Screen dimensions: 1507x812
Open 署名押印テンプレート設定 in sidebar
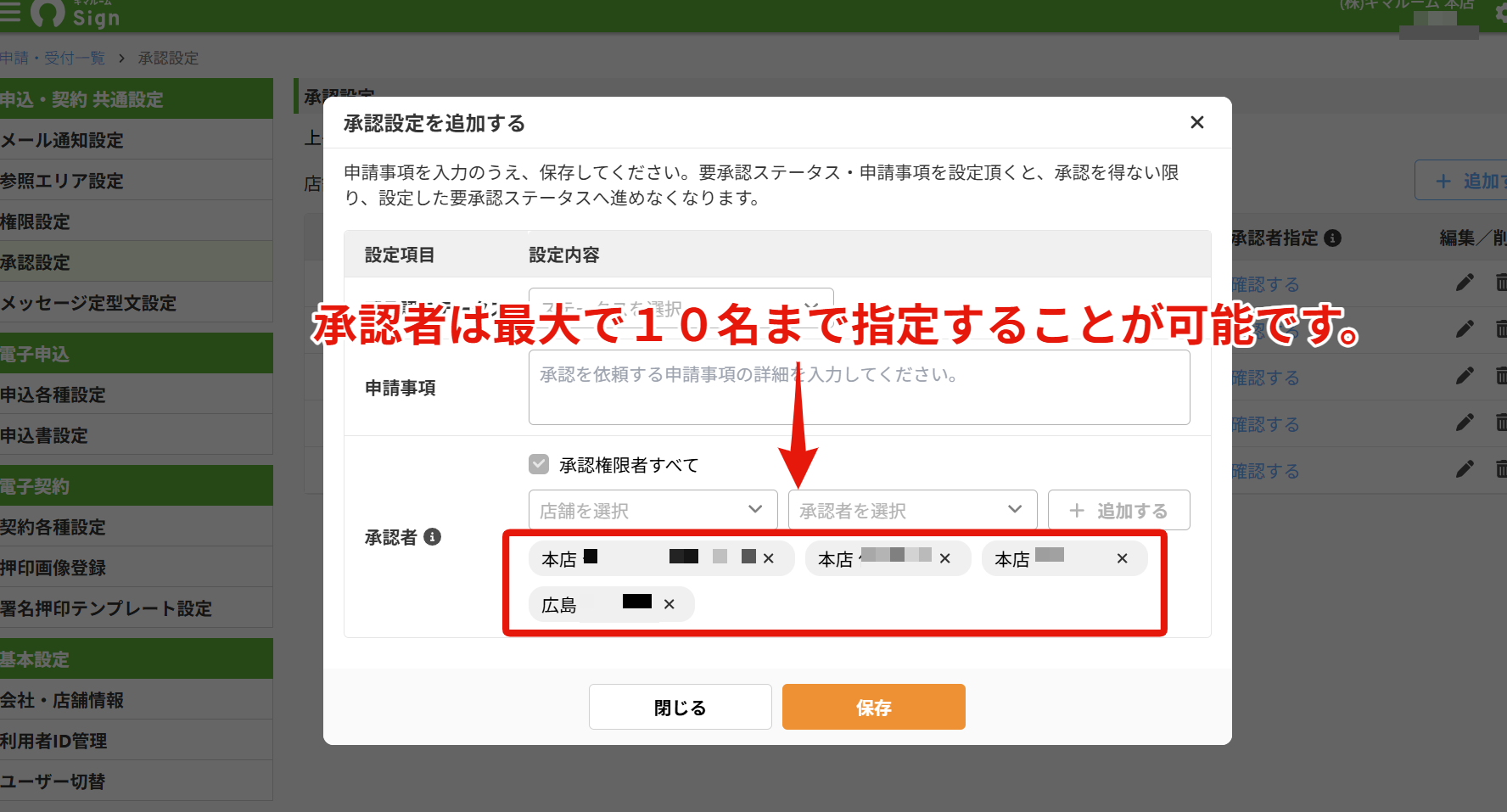136,608
